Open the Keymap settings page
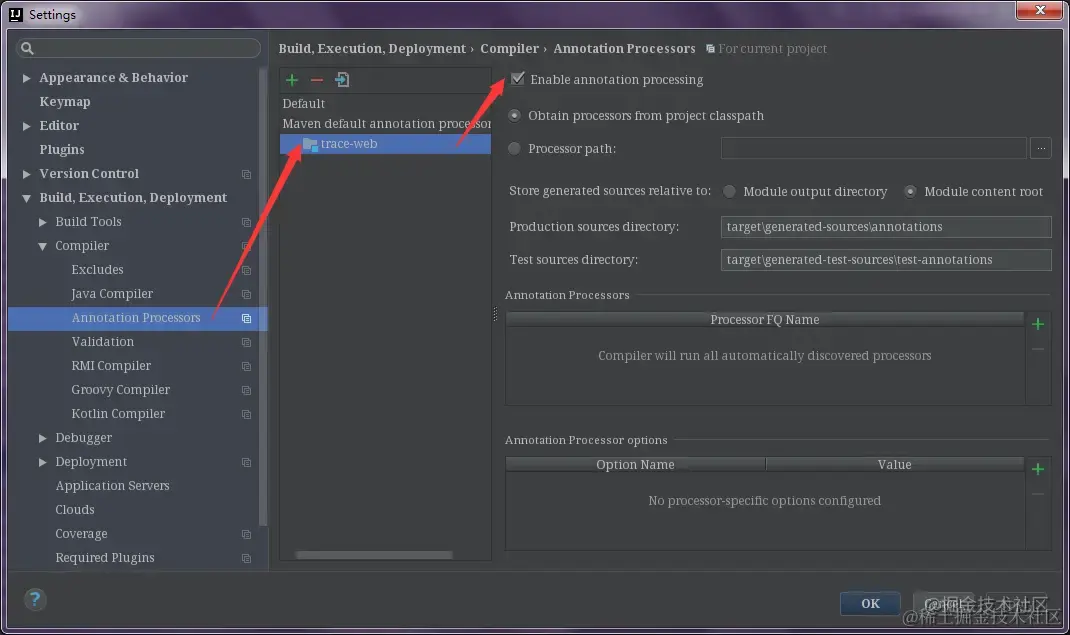The width and height of the screenshot is (1070, 635). click(65, 102)
